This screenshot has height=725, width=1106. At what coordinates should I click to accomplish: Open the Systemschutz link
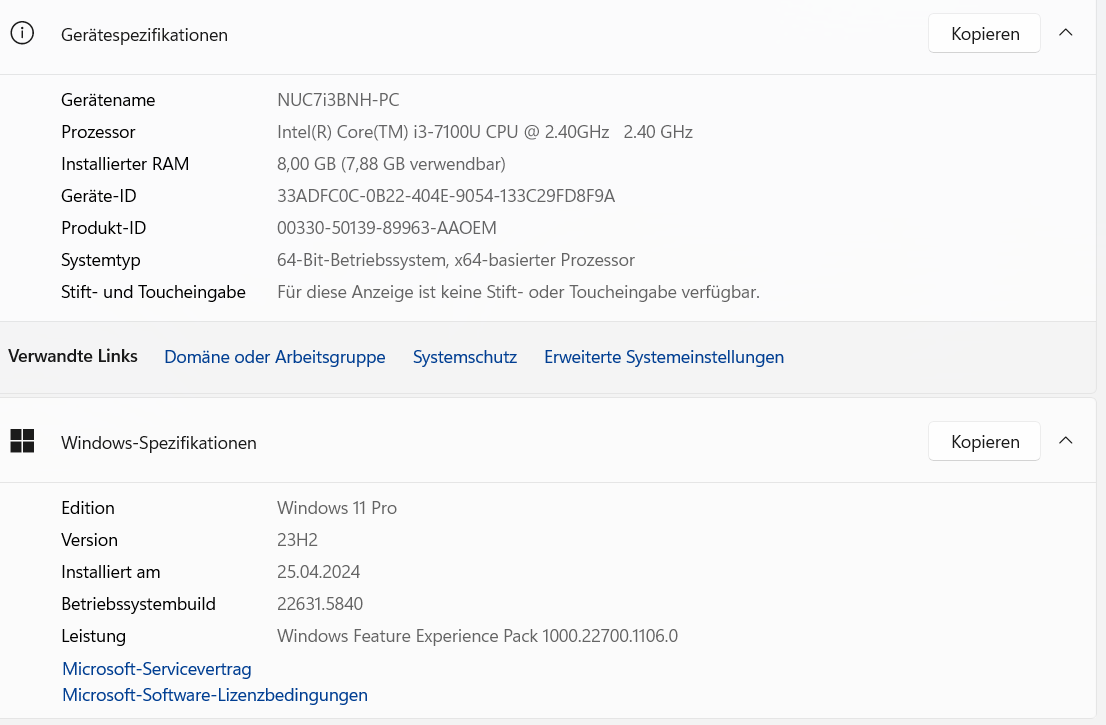(x=465, y=357)
